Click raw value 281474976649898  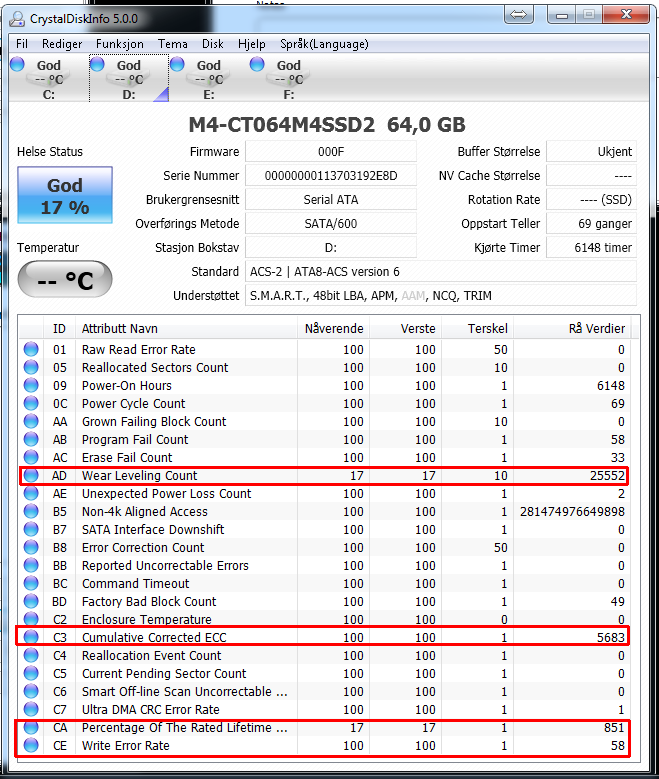pyautogui.click(x=572, y=511)
